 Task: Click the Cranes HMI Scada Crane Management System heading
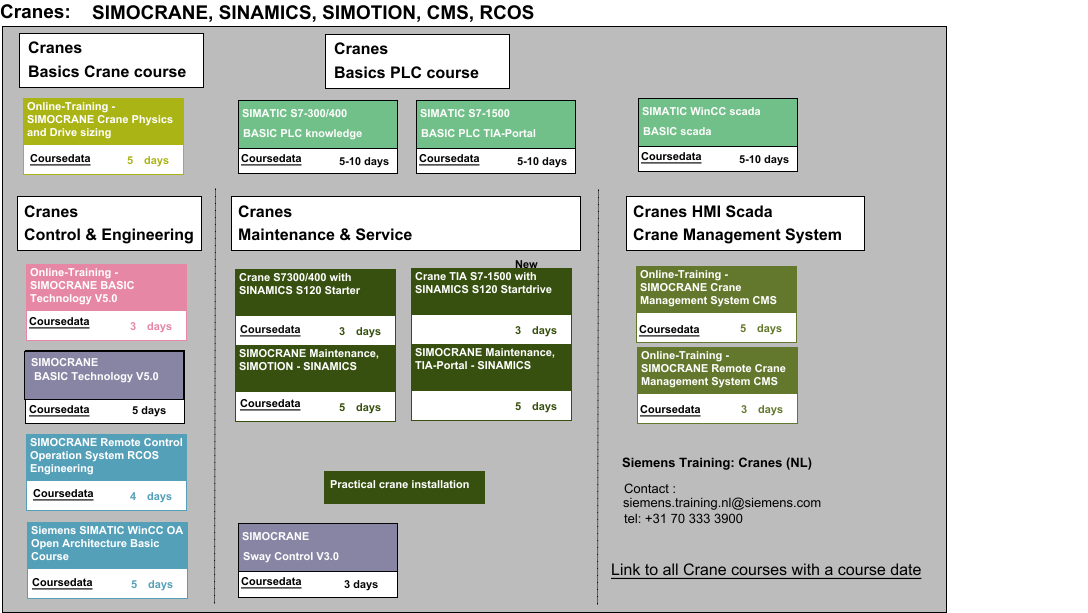(745, 224)
